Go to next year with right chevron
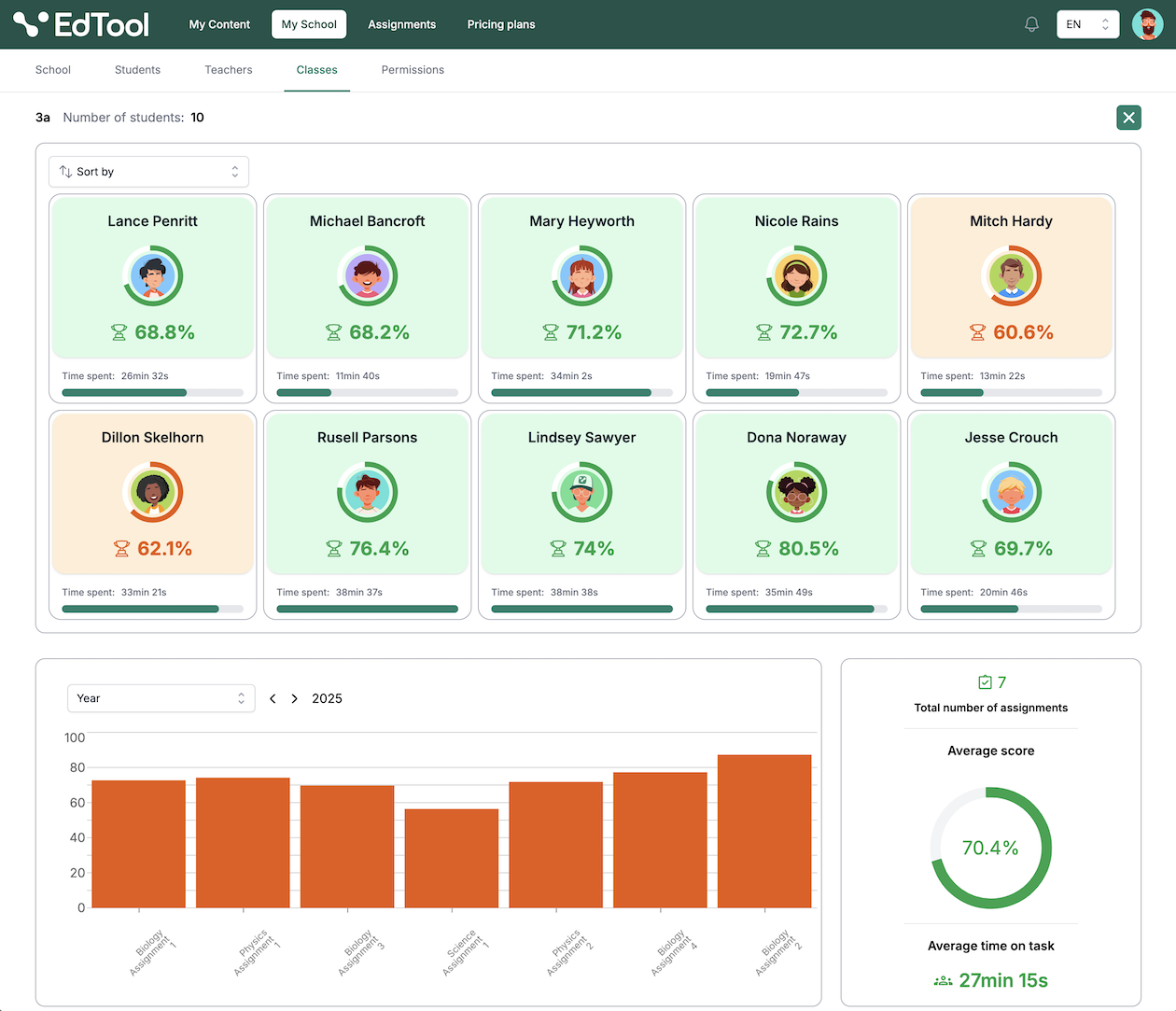 pos(295,698)
